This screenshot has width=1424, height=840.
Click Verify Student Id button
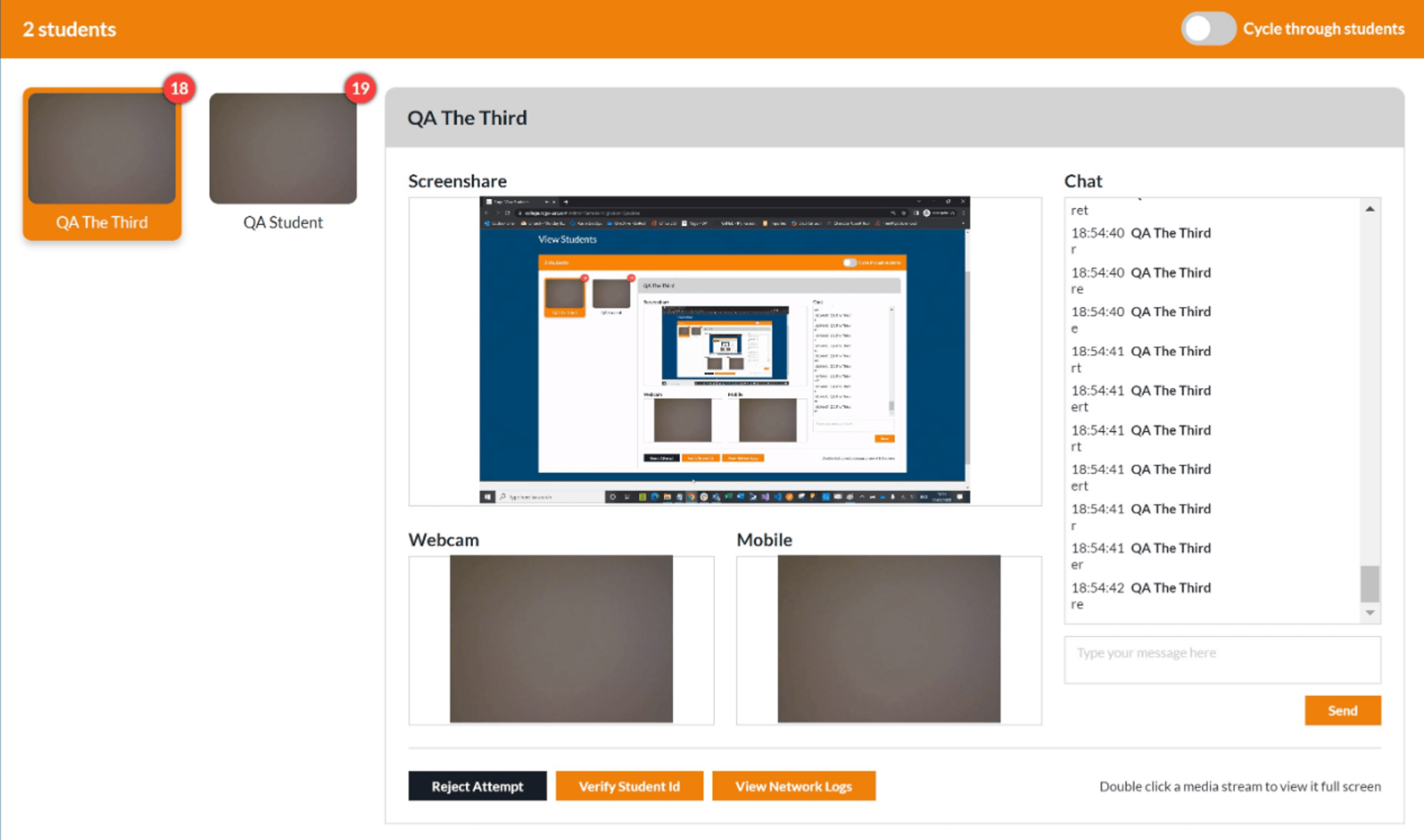(629, 786)
